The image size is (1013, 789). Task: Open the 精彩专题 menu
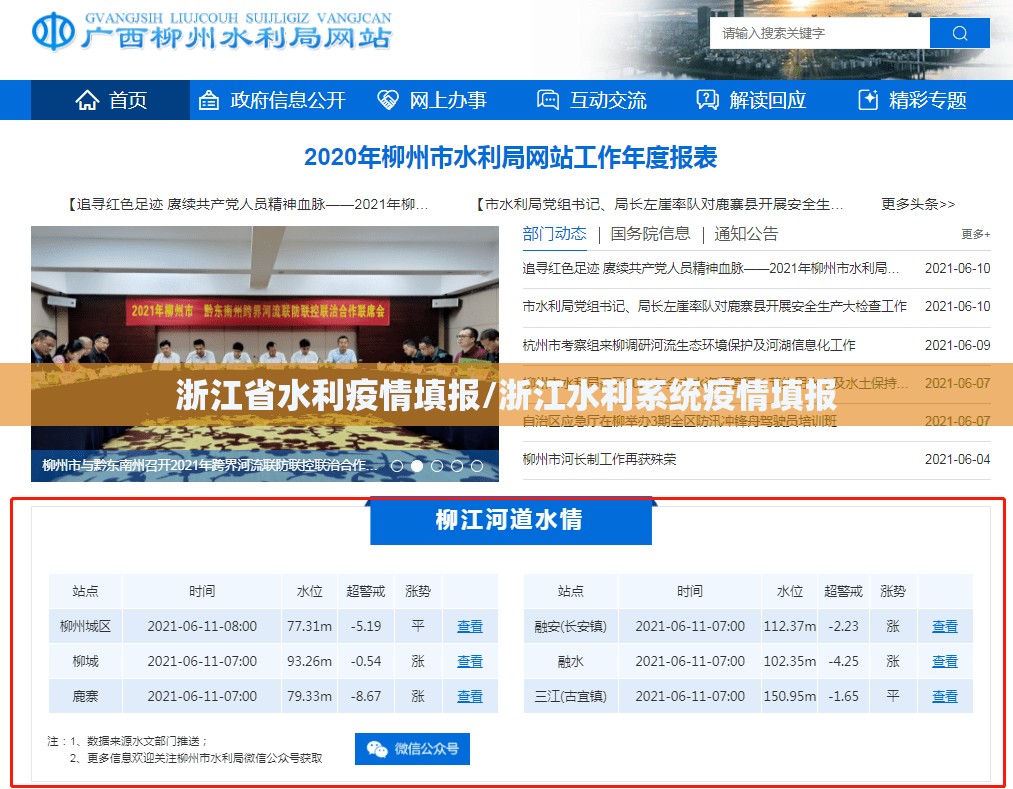click(912, 100)
